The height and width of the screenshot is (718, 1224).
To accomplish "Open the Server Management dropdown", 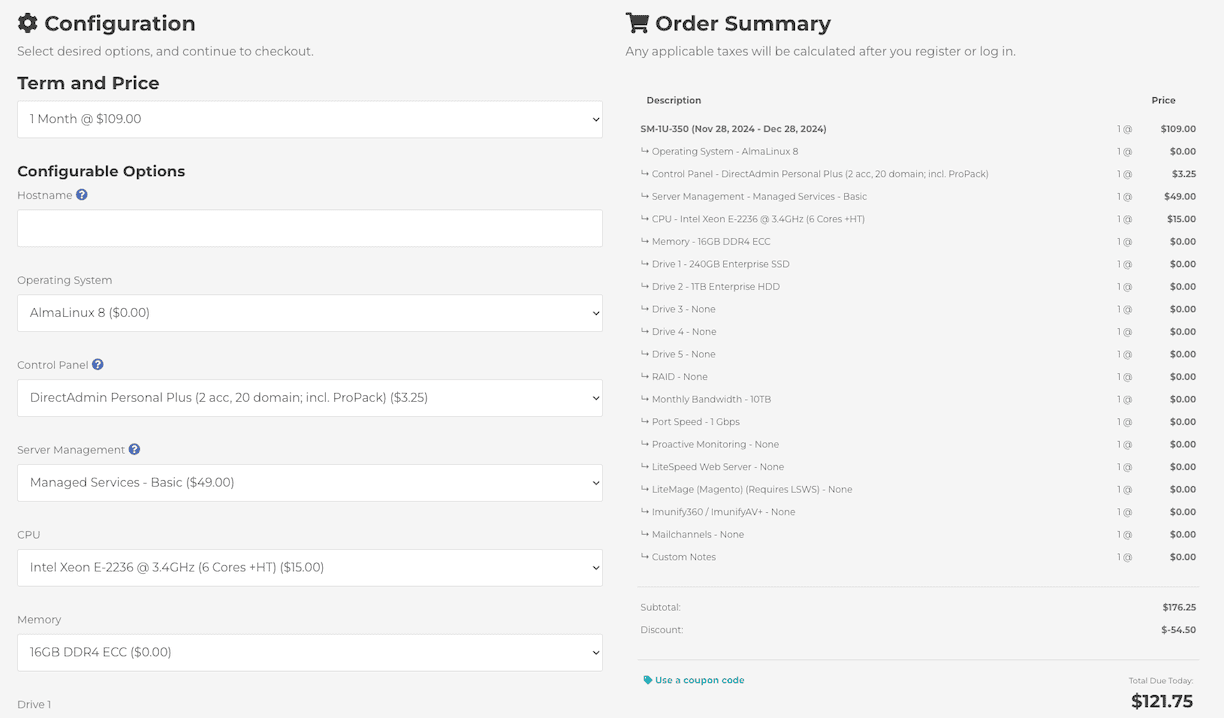I will [x=309, y=482].
